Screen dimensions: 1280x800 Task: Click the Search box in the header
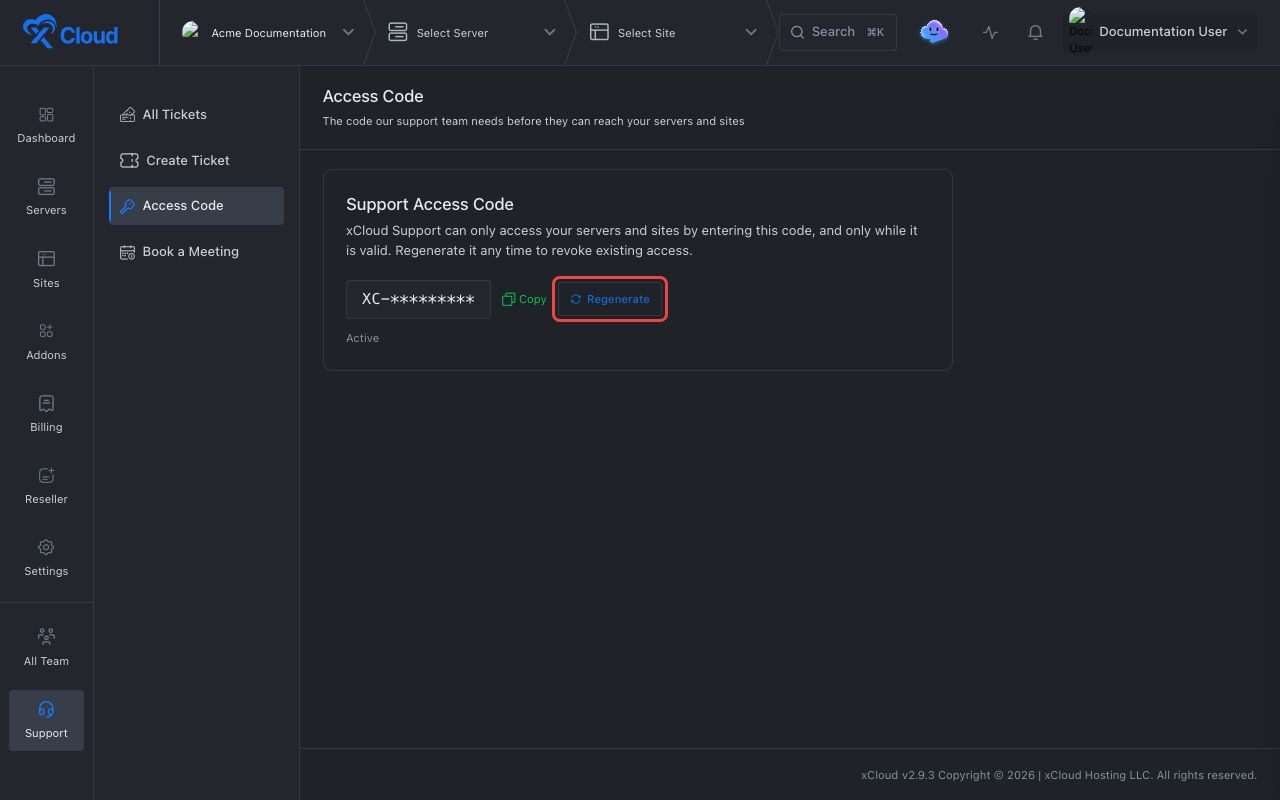[x=838, y=32]
